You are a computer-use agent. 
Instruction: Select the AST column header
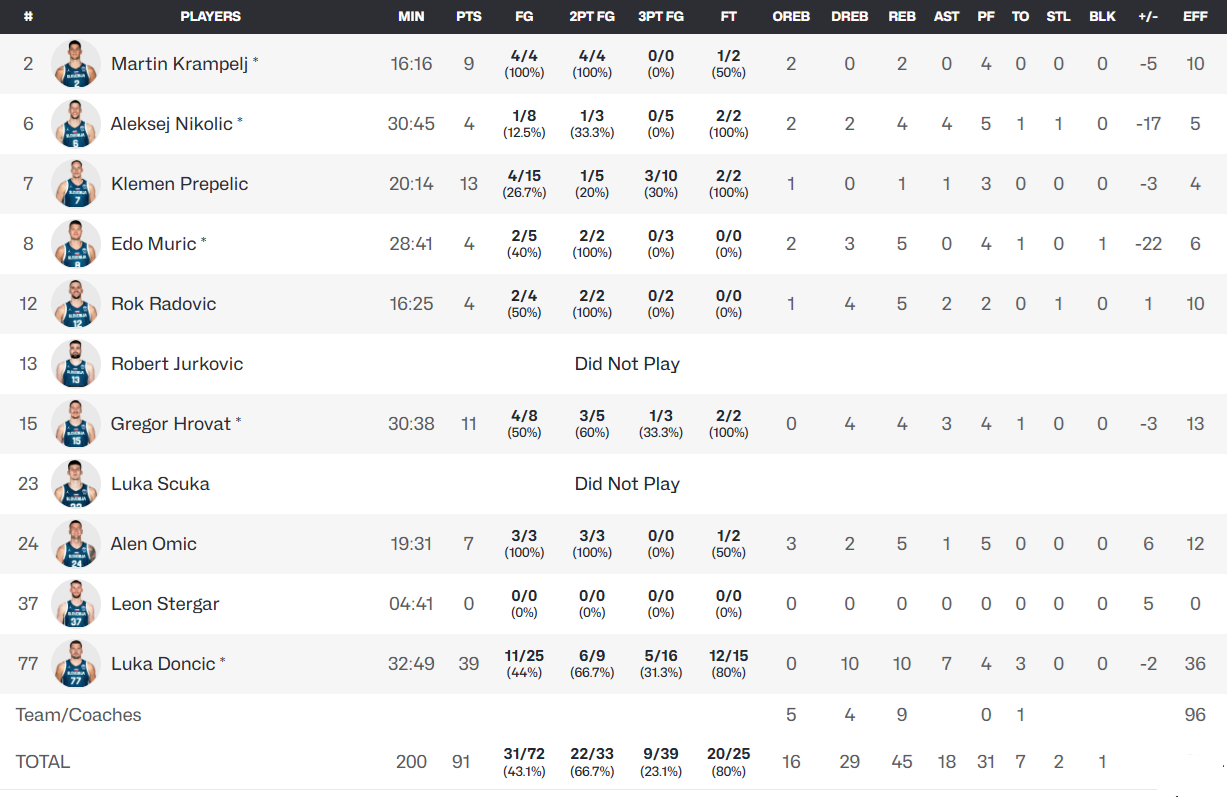pyautogui.click(x=946, y=17)
